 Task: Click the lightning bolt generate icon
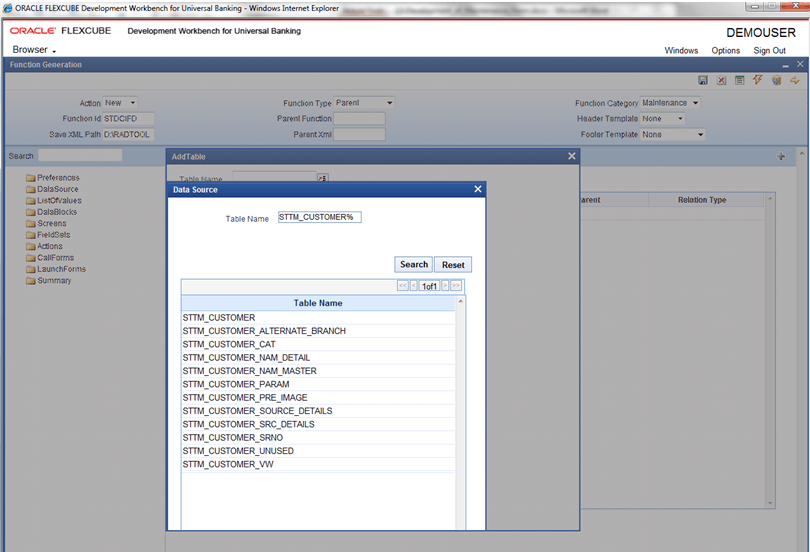point(758,80)
